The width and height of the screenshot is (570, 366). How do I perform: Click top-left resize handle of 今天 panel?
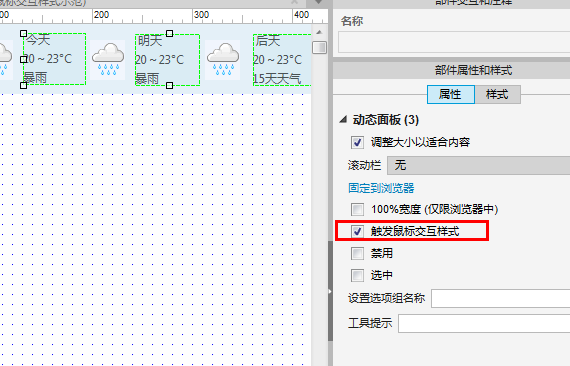23,33
